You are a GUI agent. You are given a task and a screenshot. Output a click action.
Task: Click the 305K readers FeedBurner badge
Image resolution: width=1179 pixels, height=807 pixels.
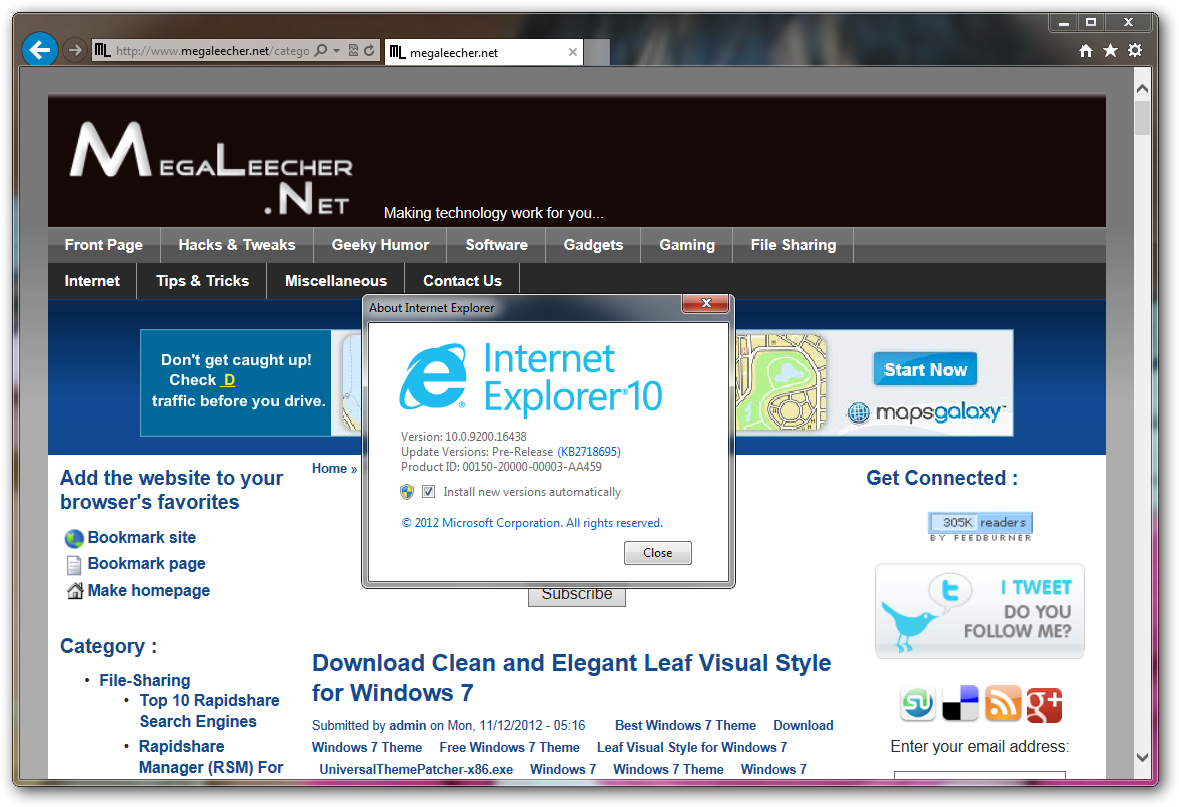(980, 526)
